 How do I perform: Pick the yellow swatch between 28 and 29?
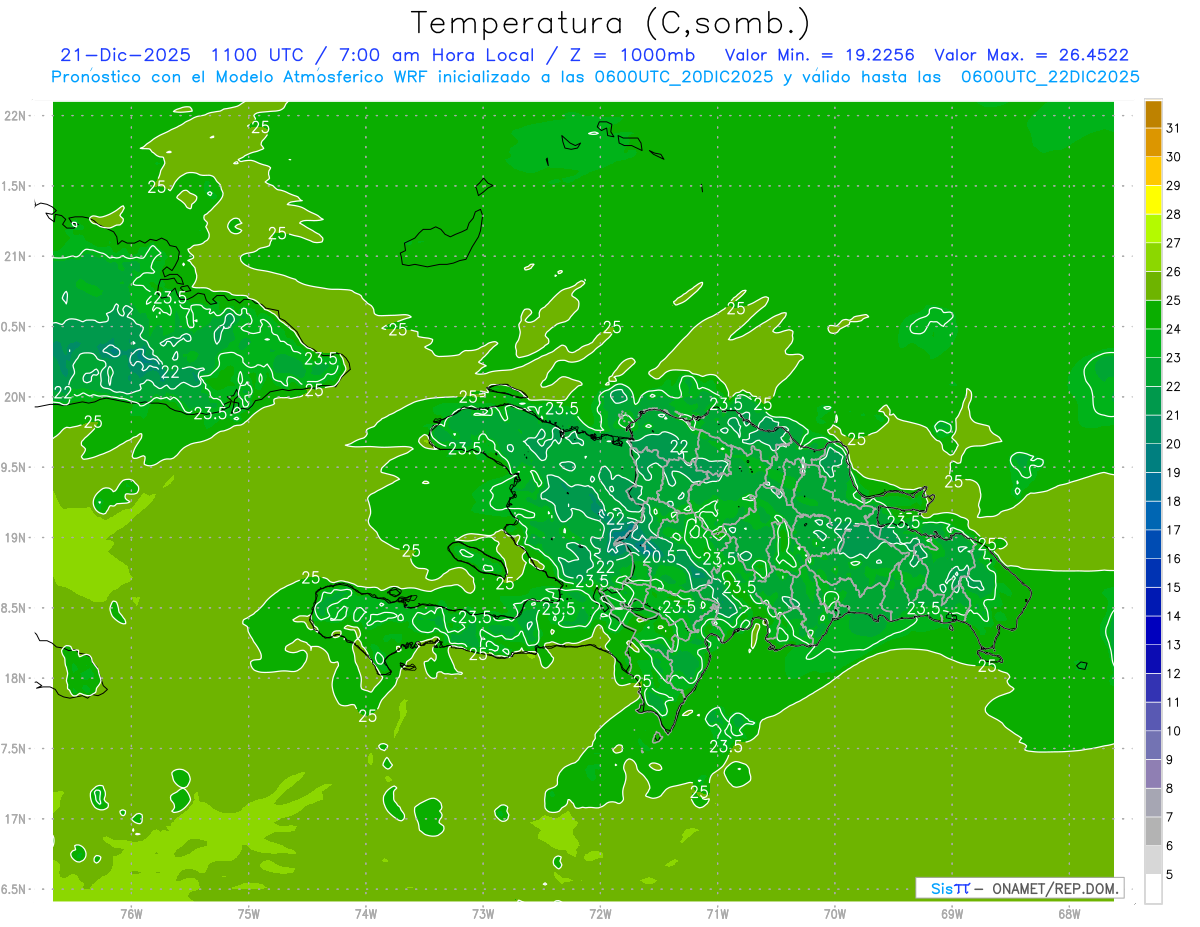coord(1153,200)
